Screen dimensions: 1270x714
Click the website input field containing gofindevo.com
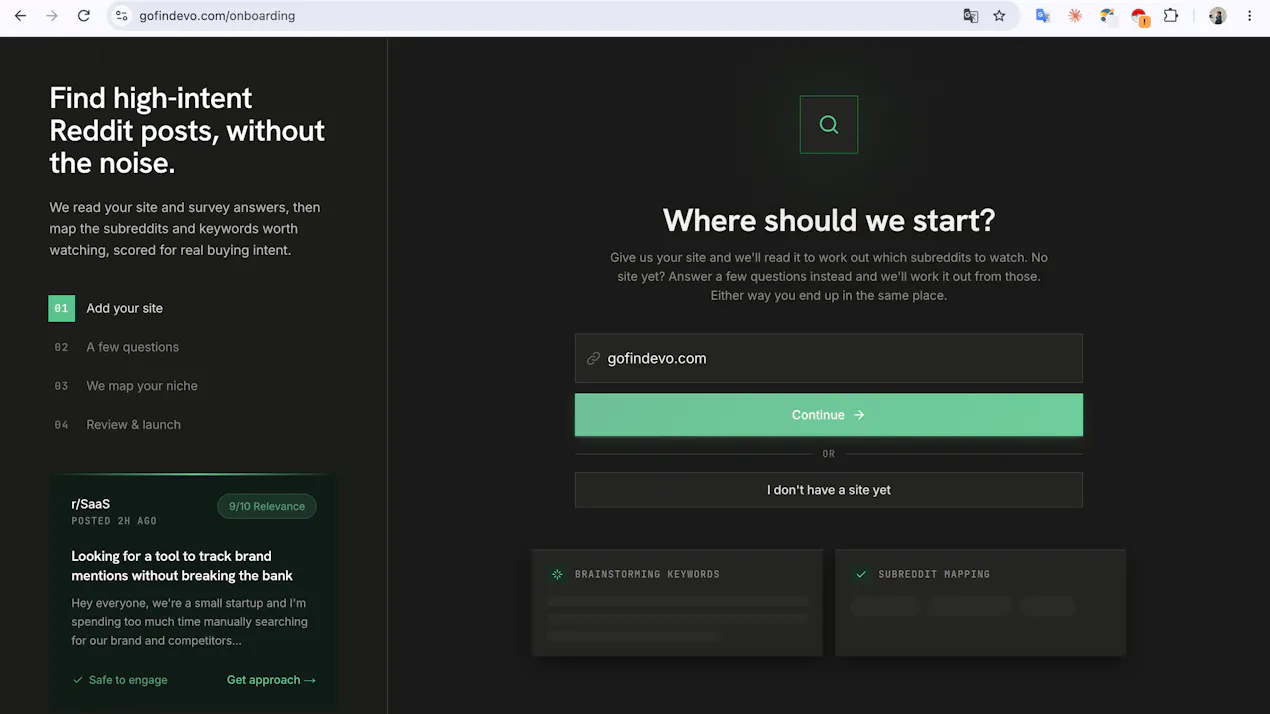click(x=829, y=358)
